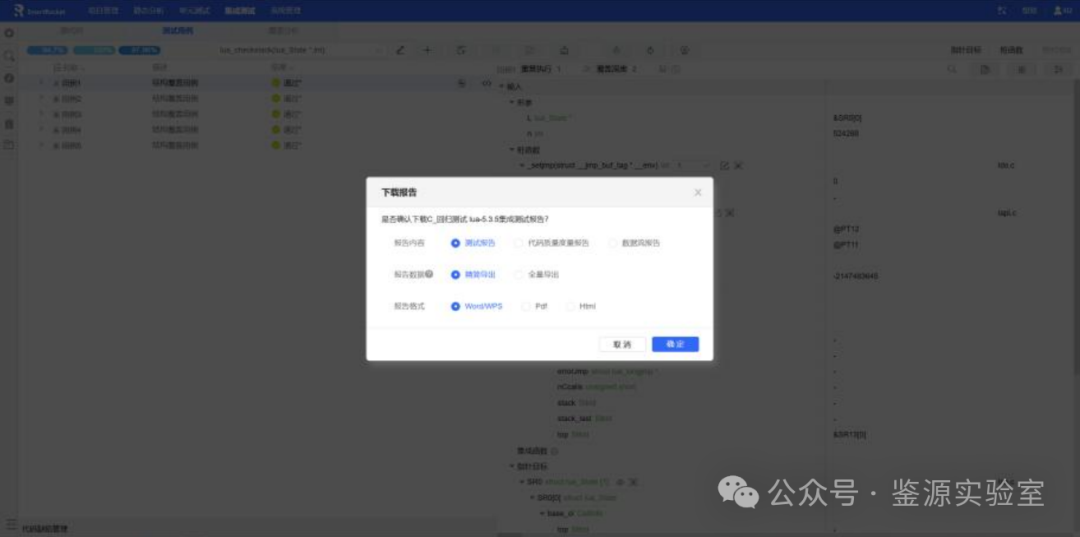The width and height of the screenshot is (1080, 537).
Task: Click the value -2147483648 in right panel
Action: [855, 276]
